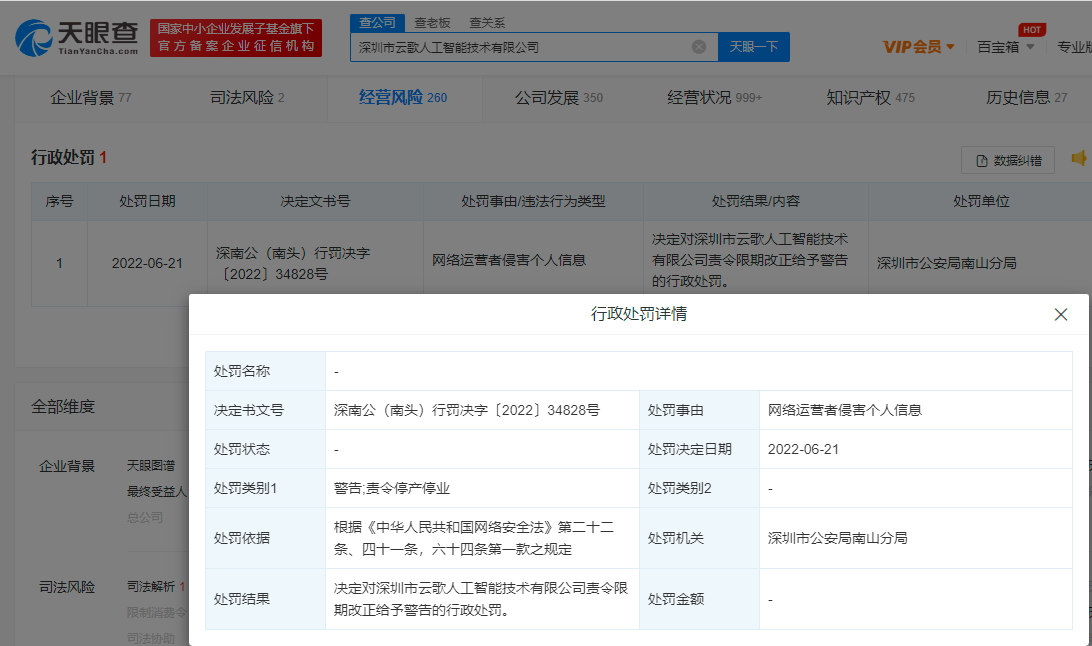The width and height of the screenshot is (1092, 646).
Task: Close the 行政处罚详情 dialog
Action: point(1061,315)
